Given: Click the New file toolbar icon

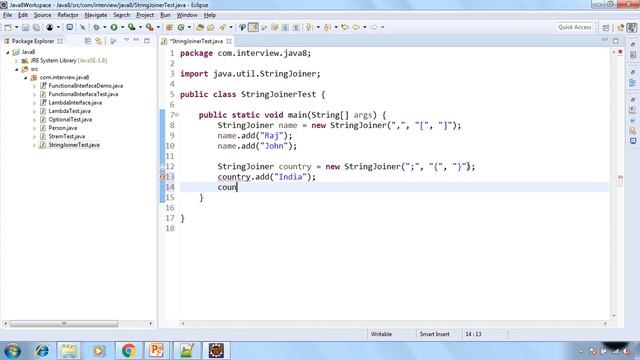Looking at the screenshot, I should point(8,27).
